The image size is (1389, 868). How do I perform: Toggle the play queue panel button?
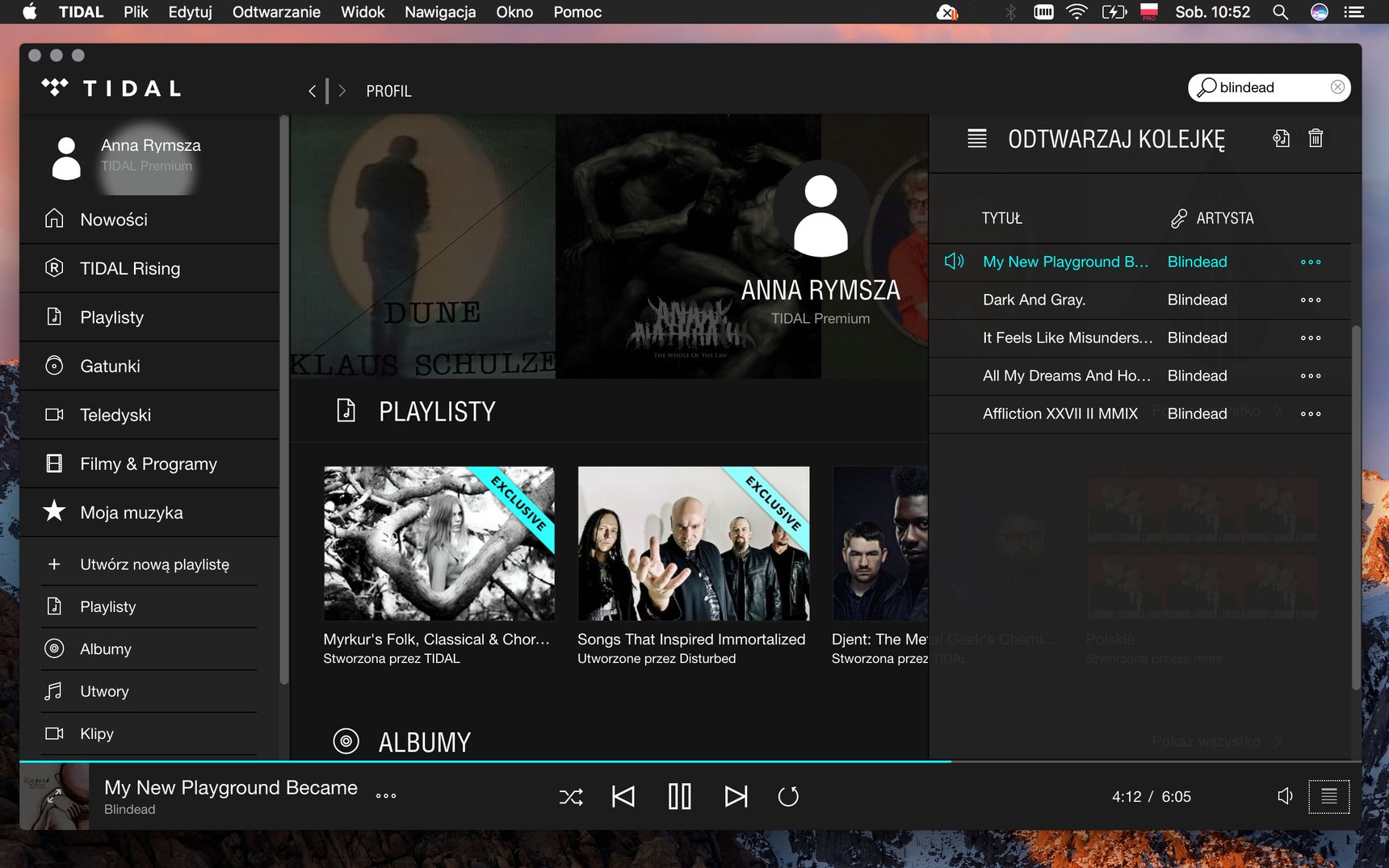1328,796
